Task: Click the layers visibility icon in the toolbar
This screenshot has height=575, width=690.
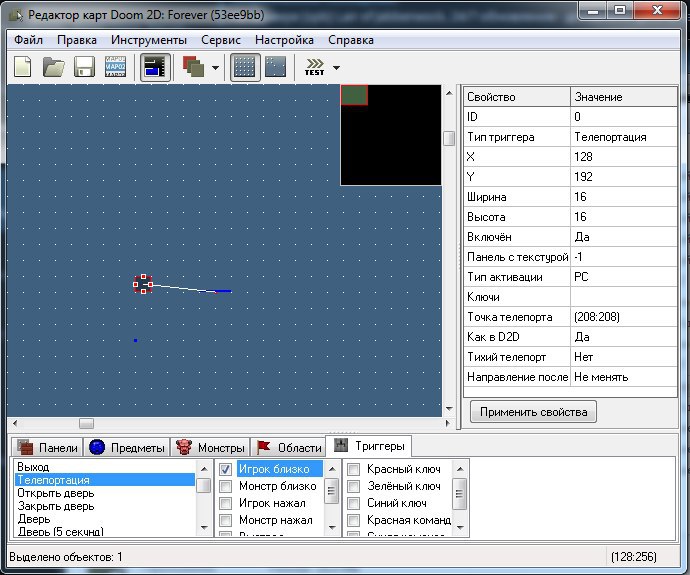Action: pos(194,67)
